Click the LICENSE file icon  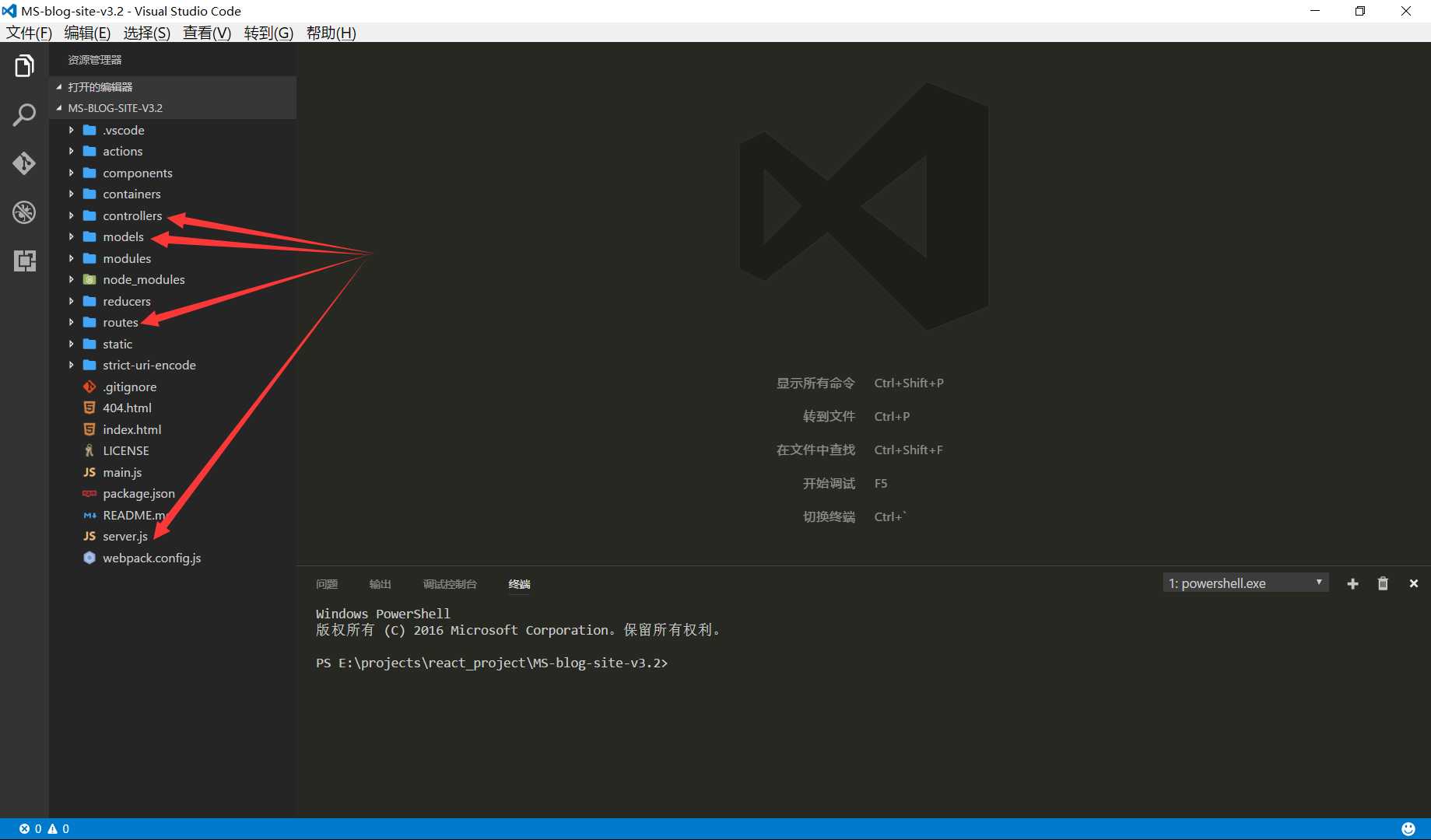point(89,450)
